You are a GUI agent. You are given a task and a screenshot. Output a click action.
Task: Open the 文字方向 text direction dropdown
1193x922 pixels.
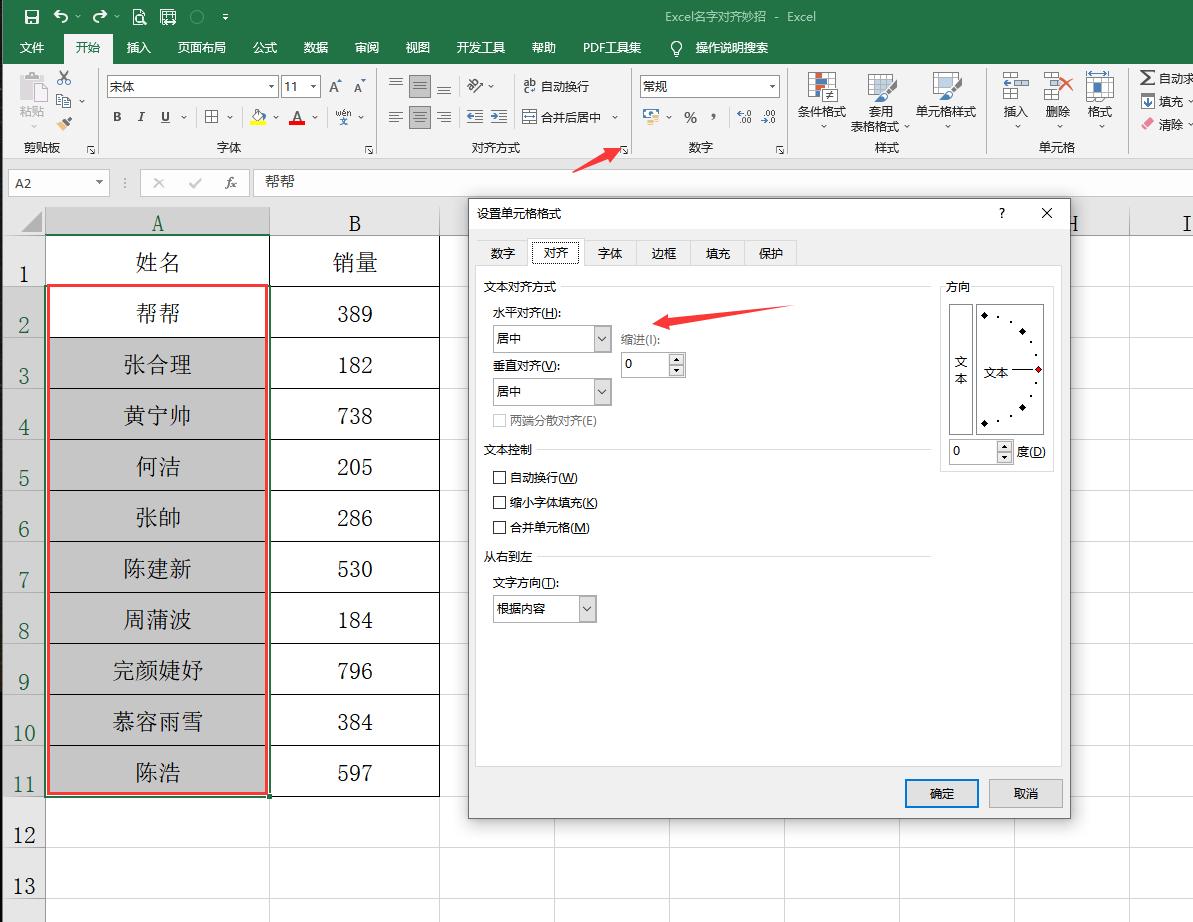click(x=587, y=609)
